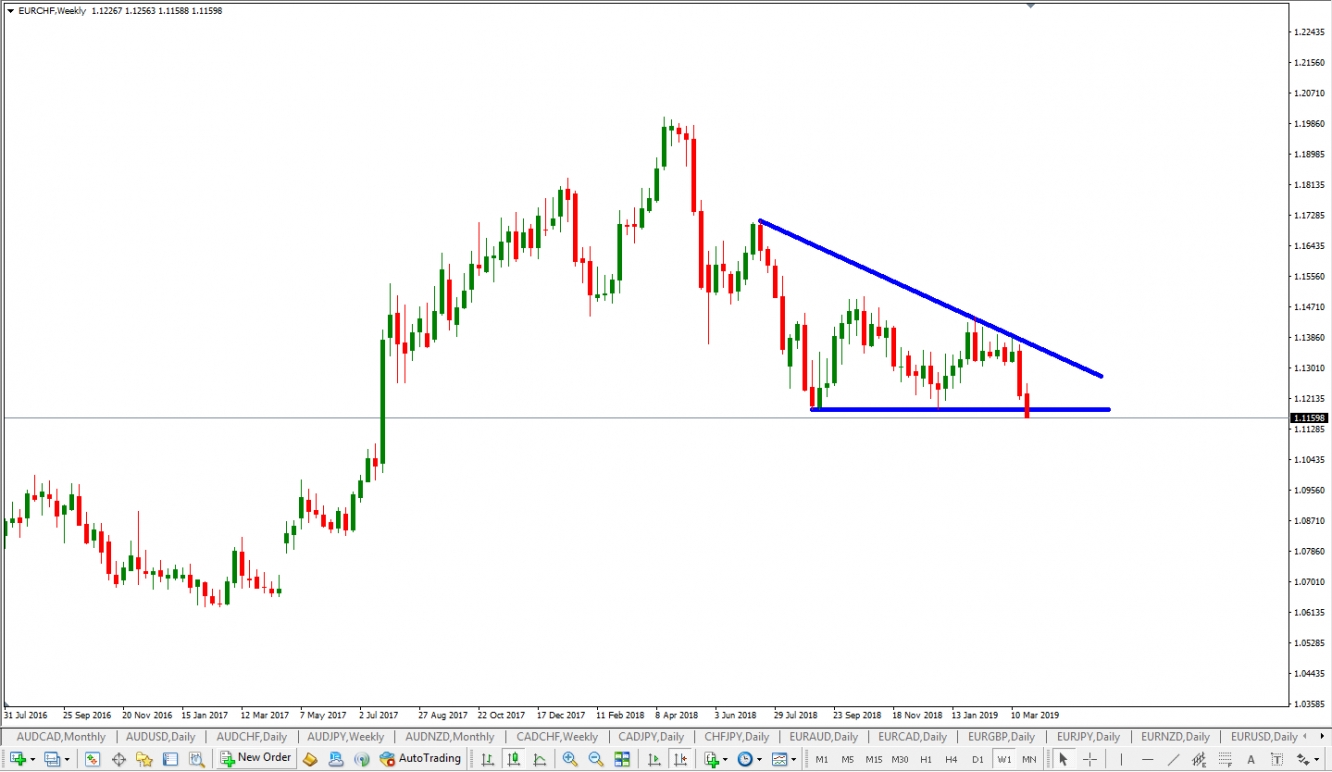Select the Fibonacci Retracement tool
This screenshot has height=772, width=1332.
[1225, 759]
